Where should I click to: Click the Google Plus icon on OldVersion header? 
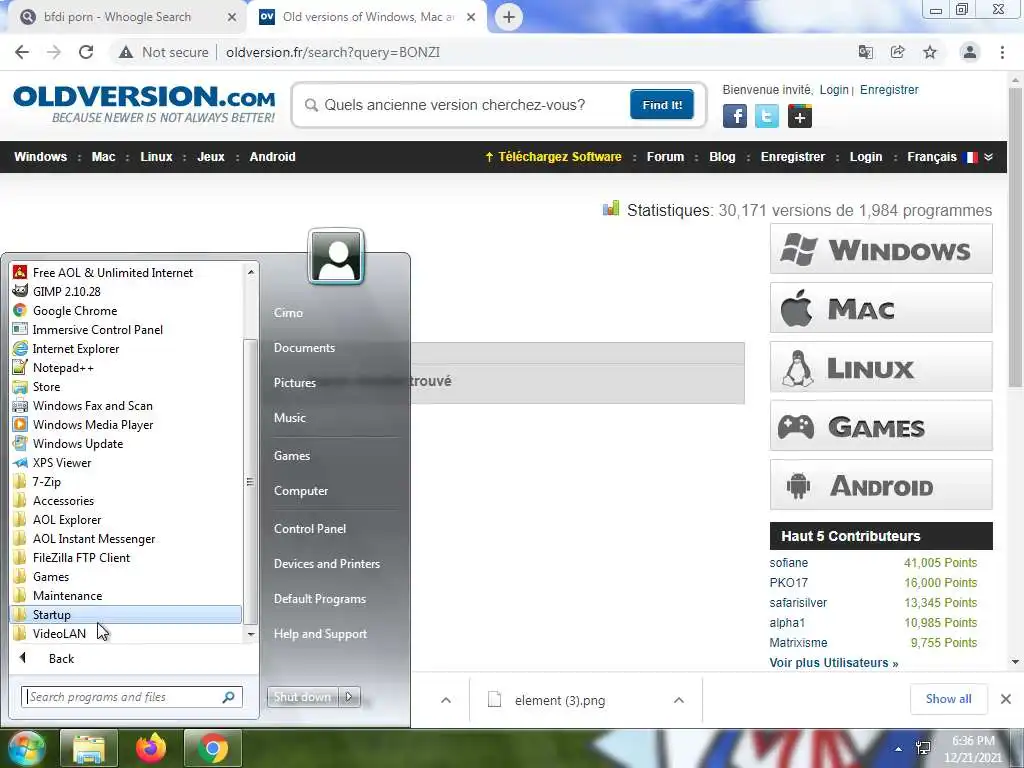coord(799,116)
